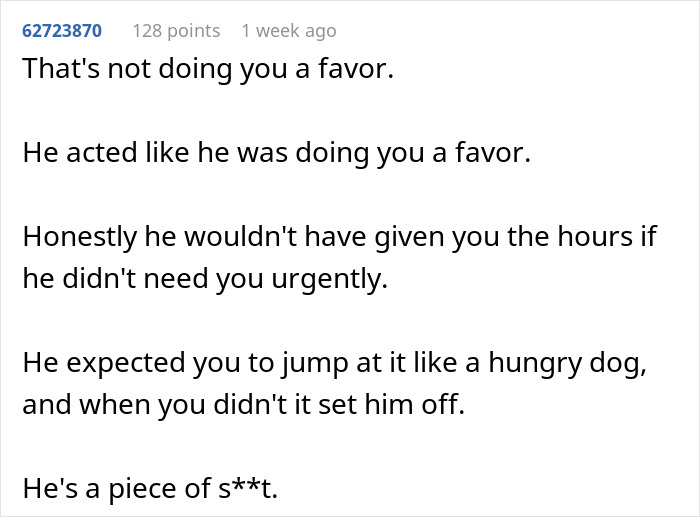Click the line and when you didn't it set him off
This screenshot has width=700, height=517.
pos(244,404)
